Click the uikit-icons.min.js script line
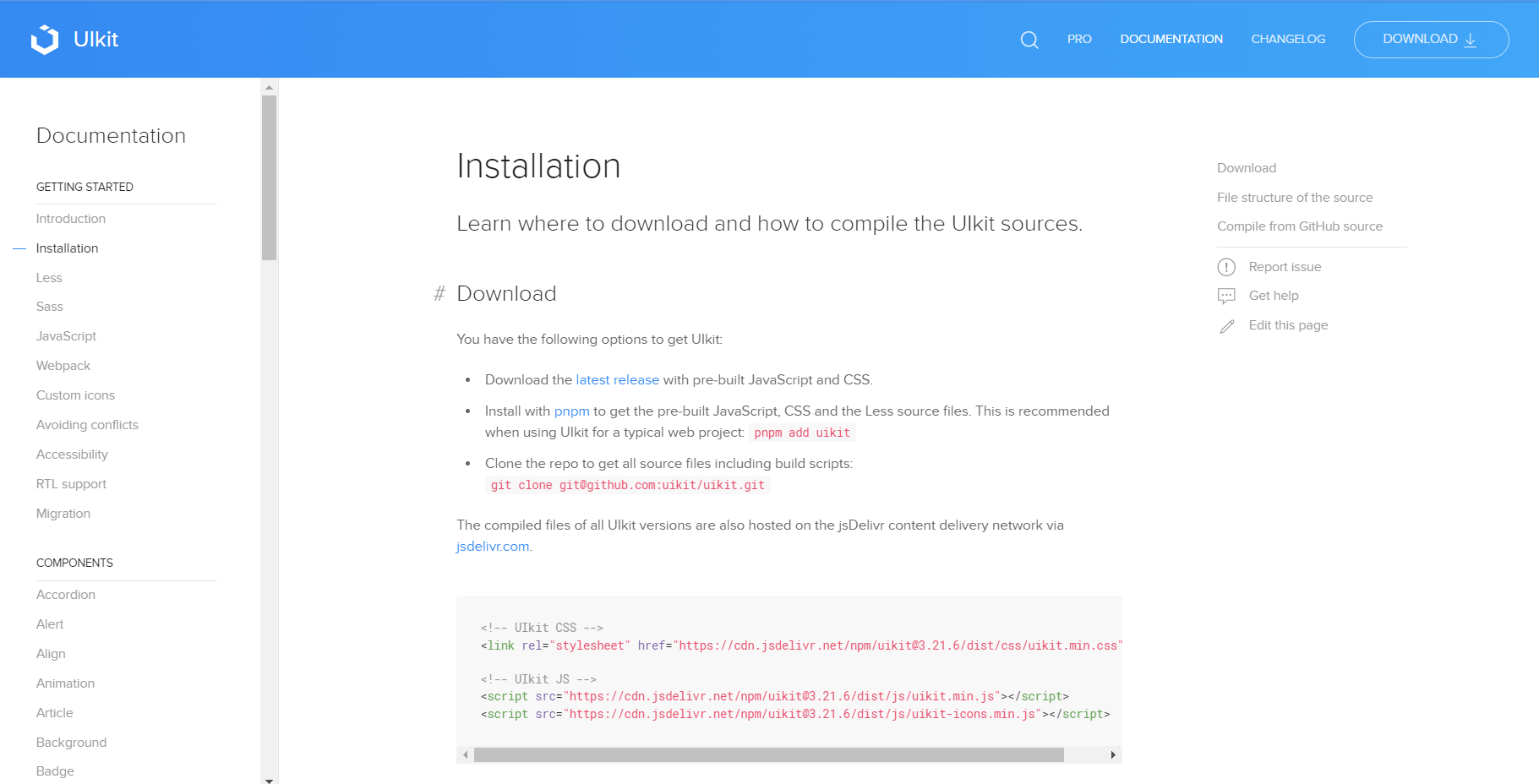The image size is (1539, 784). pos(795,714)
